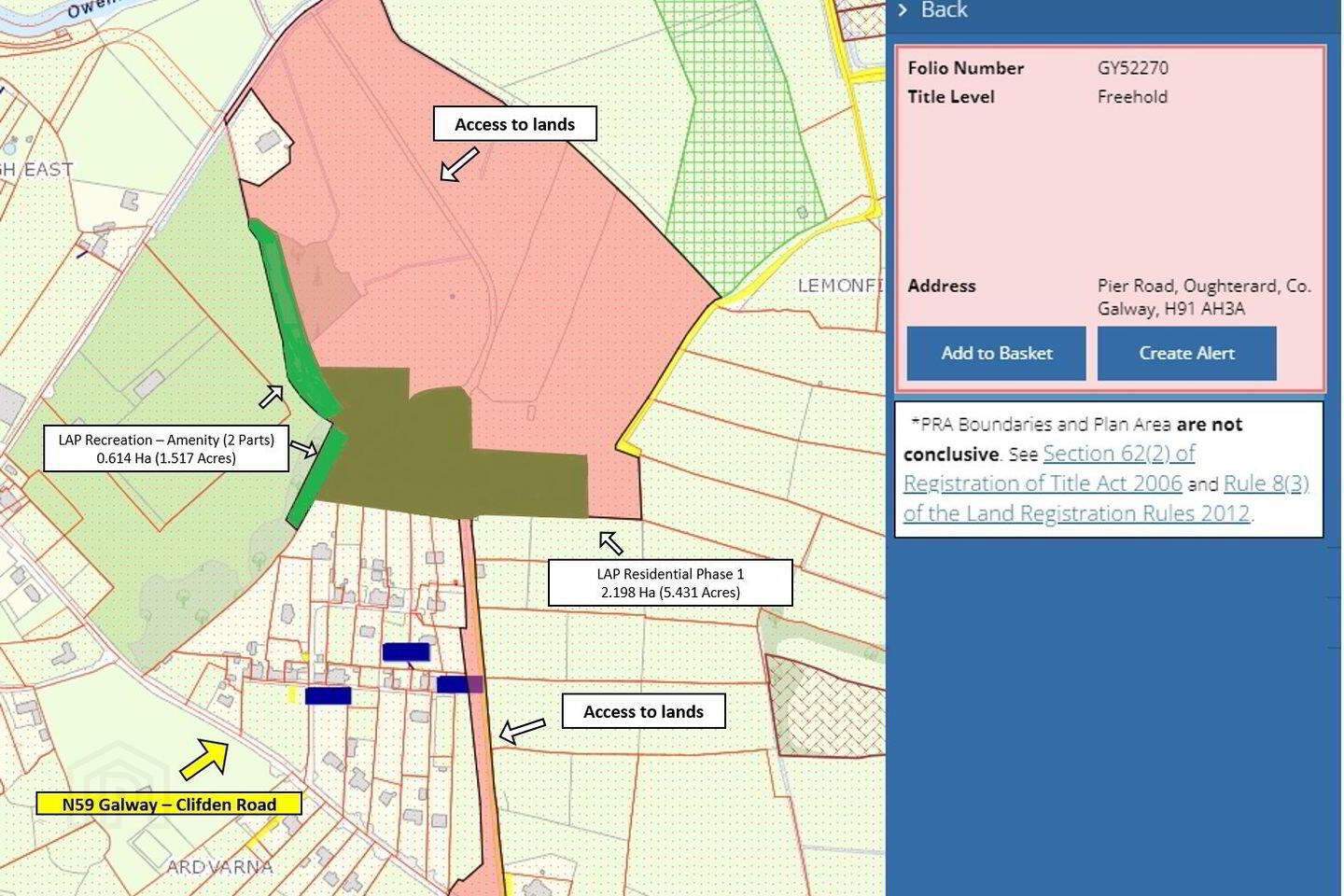The width and height of the screenshot is (1344, 896).
Task: Click upper arrow pointing to green amenity strip
Action: click(x=271, y=397)
